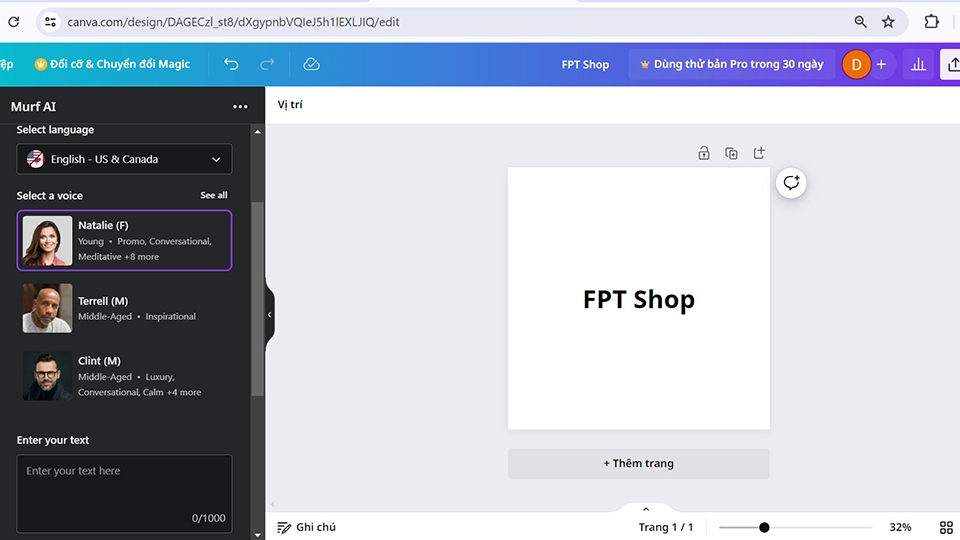Click Clint's portrait thumbnail
The width and height of the screenshot is (960, 540).
point(47,376)
